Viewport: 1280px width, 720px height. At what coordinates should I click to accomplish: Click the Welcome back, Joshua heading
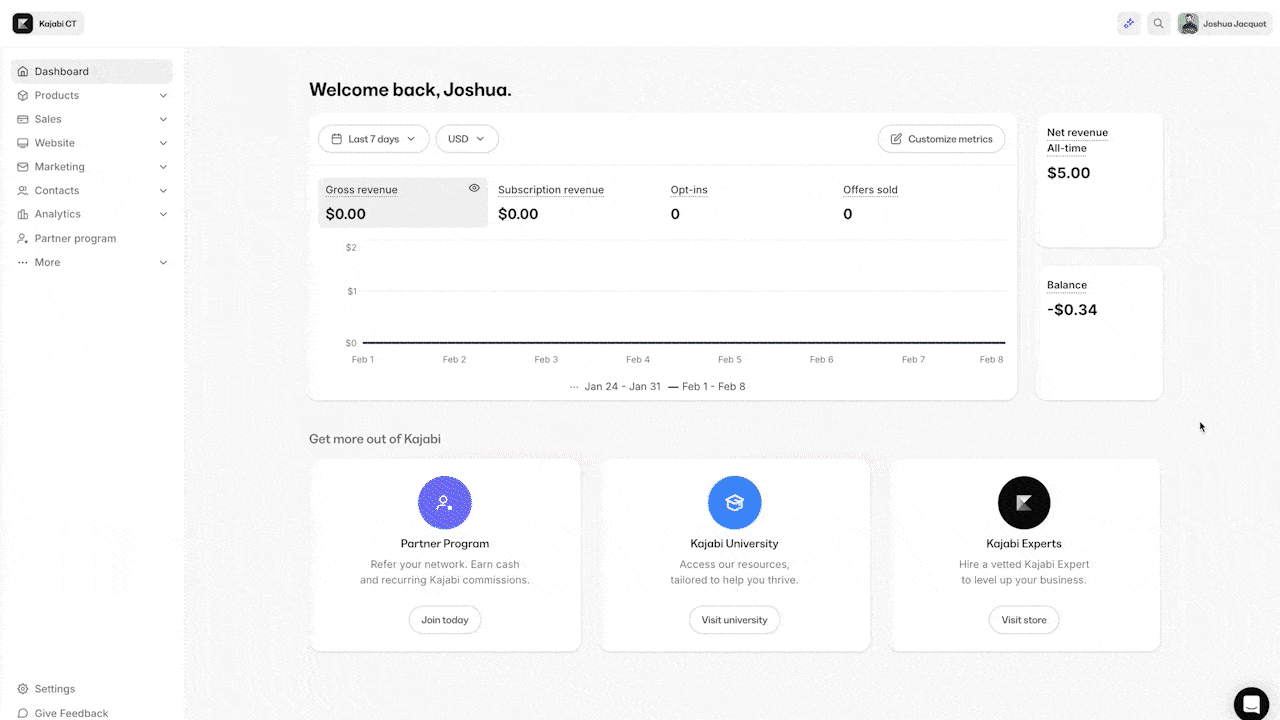click(x=410, y=90)
